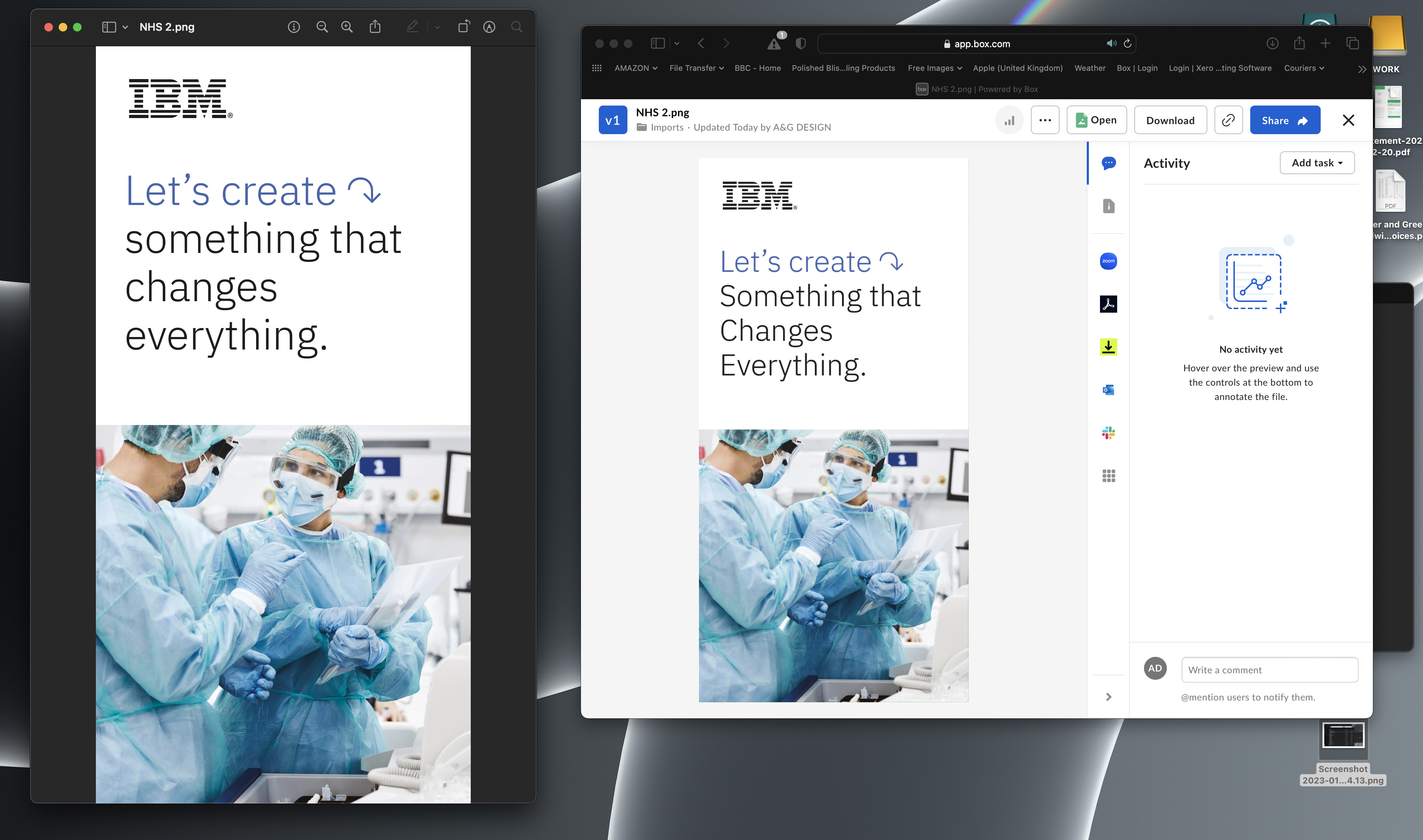Show all apps grid in Box sidebar
This screenshot has width=1423, height=840.
point(1109,476)
